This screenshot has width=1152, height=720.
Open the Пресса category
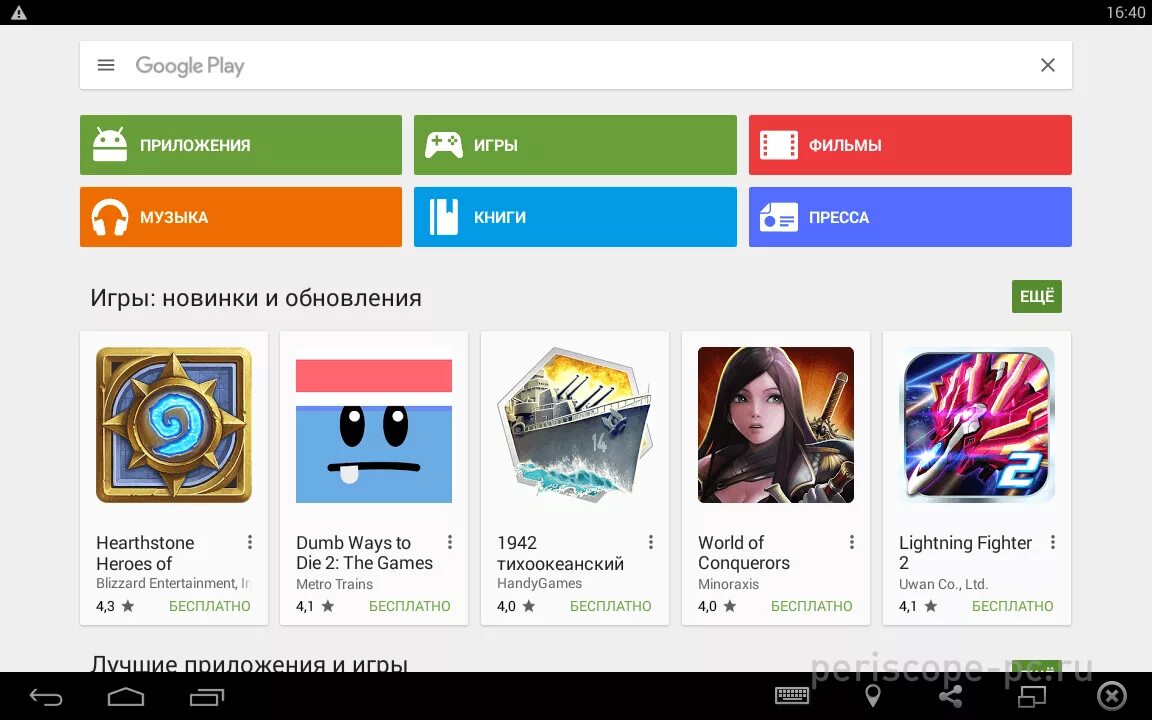click(x=910, y=217)
